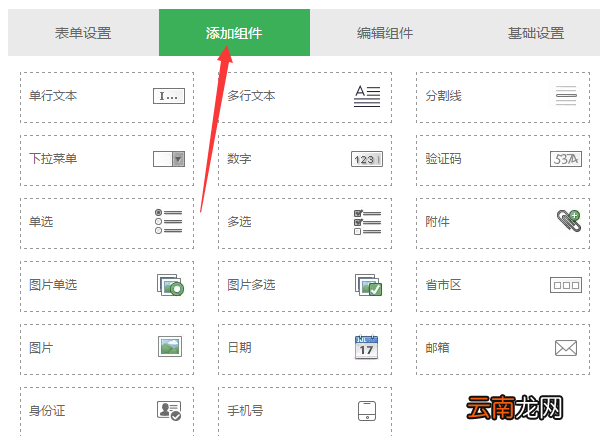
Task: Select the 图片多选 component label
Action: 251,285
